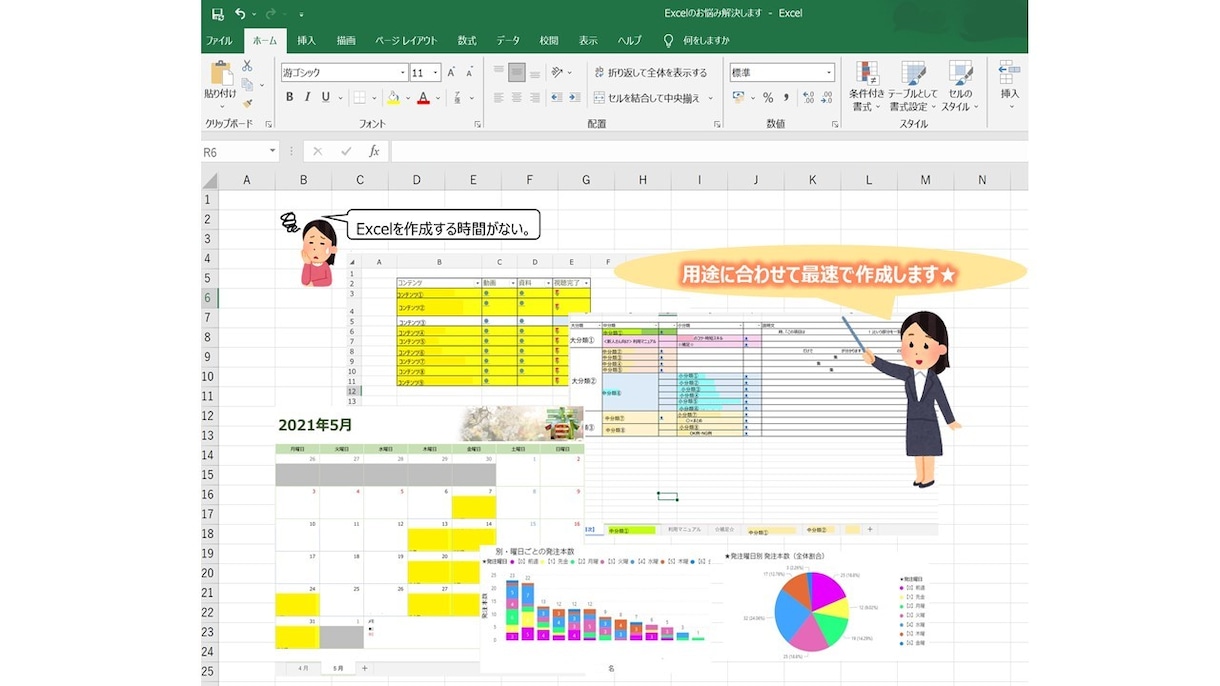Open the font name dropdown (游ゴシック)
This screenshot has height=686, width=1220.
pos(403,73)
